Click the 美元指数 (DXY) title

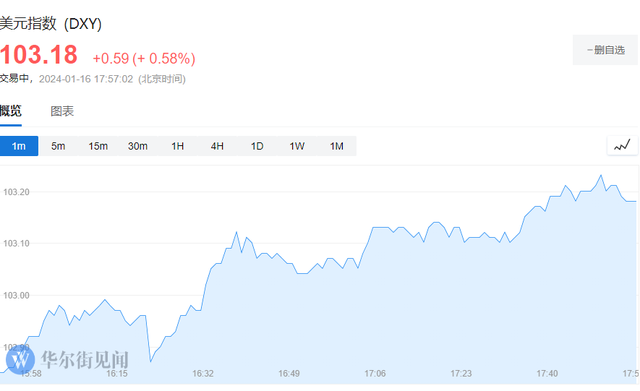51,24
